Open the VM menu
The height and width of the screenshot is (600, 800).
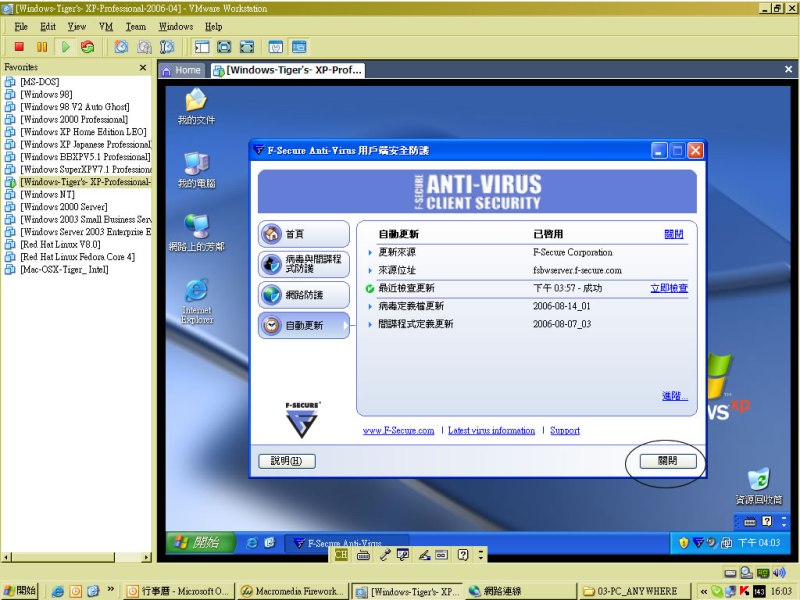pyautogui.click(x=106, y=26)
